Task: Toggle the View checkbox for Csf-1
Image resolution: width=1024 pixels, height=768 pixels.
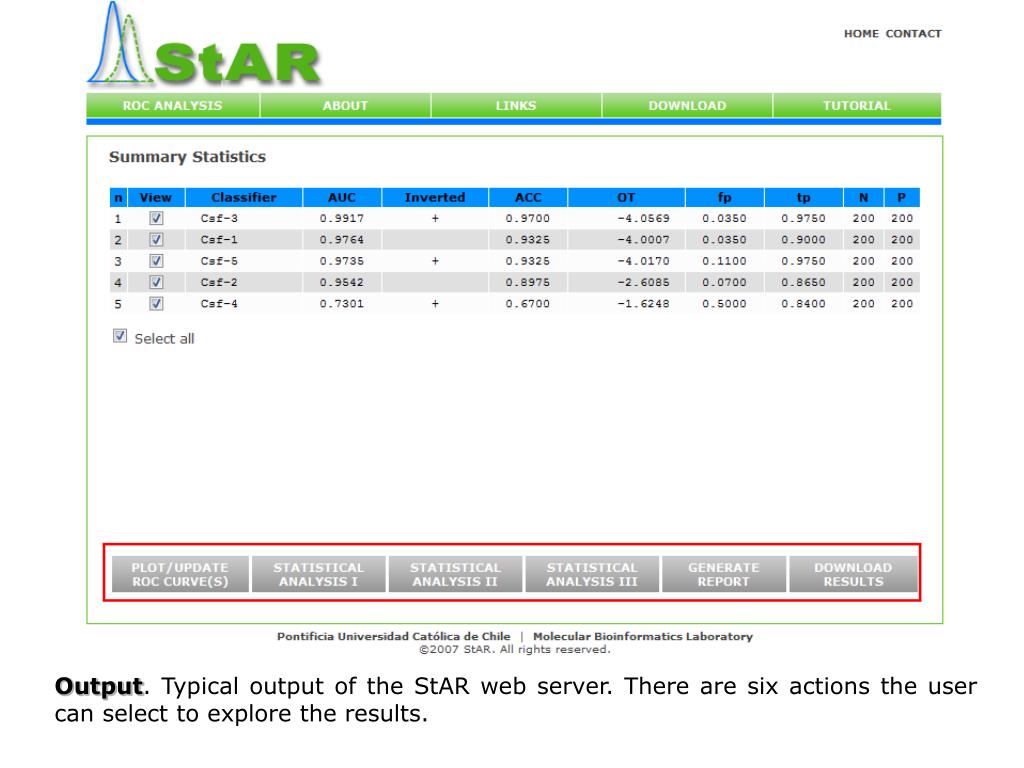Action: coord(156,240)
